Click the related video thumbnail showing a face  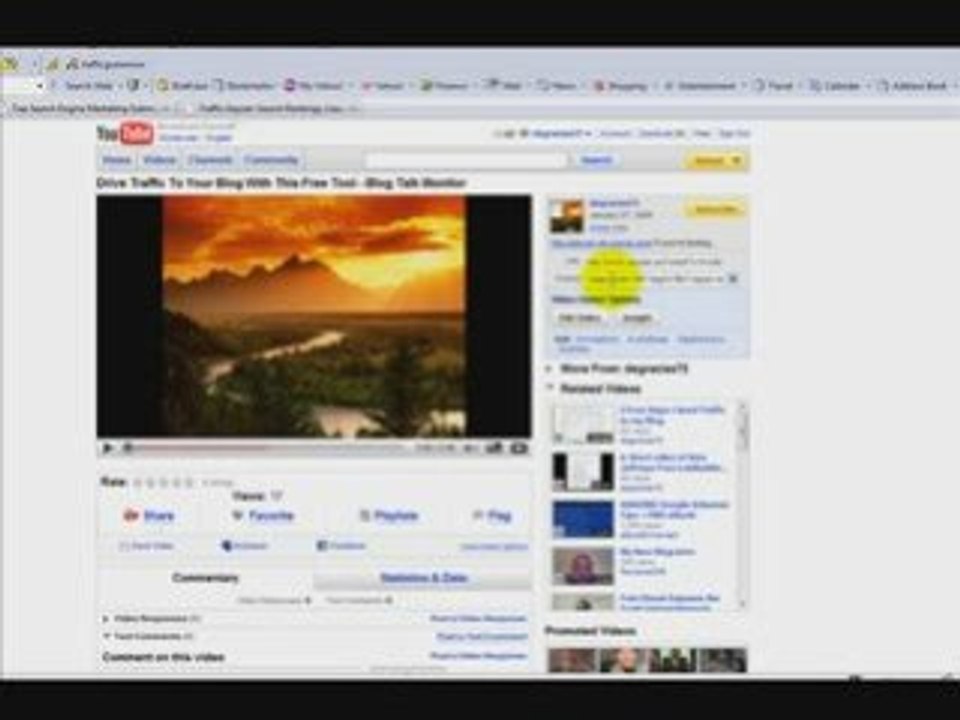click(583, 566)
